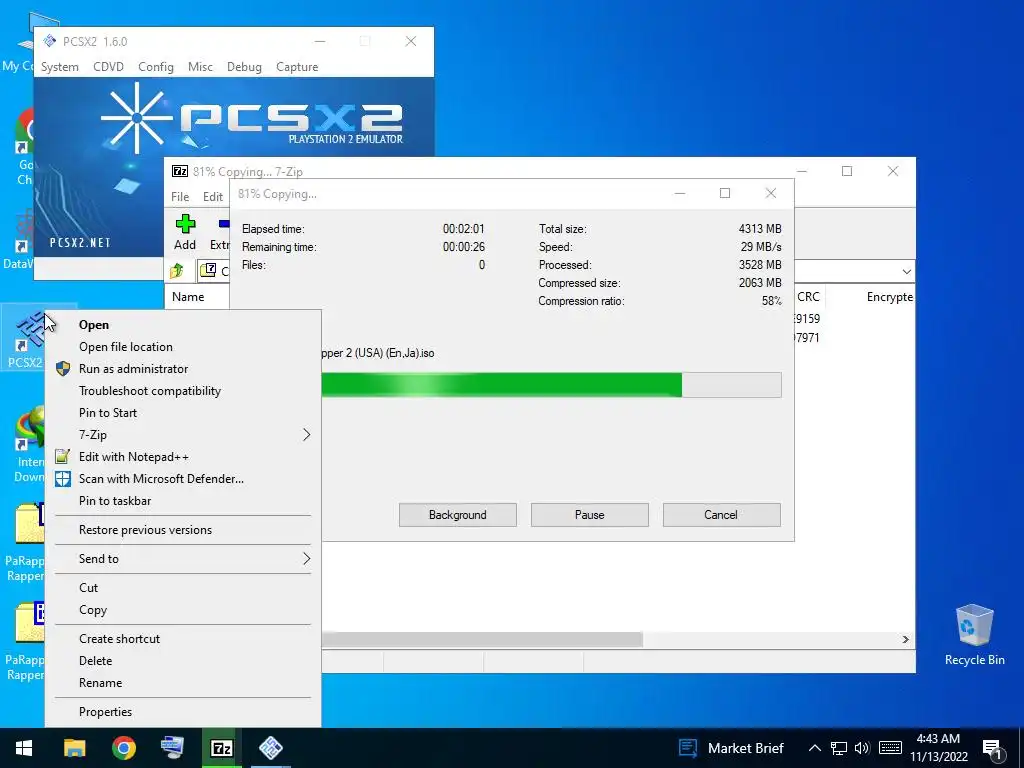Click the computer settings icon in taskbar
1024x768 pixels.
tap(172, 748)
